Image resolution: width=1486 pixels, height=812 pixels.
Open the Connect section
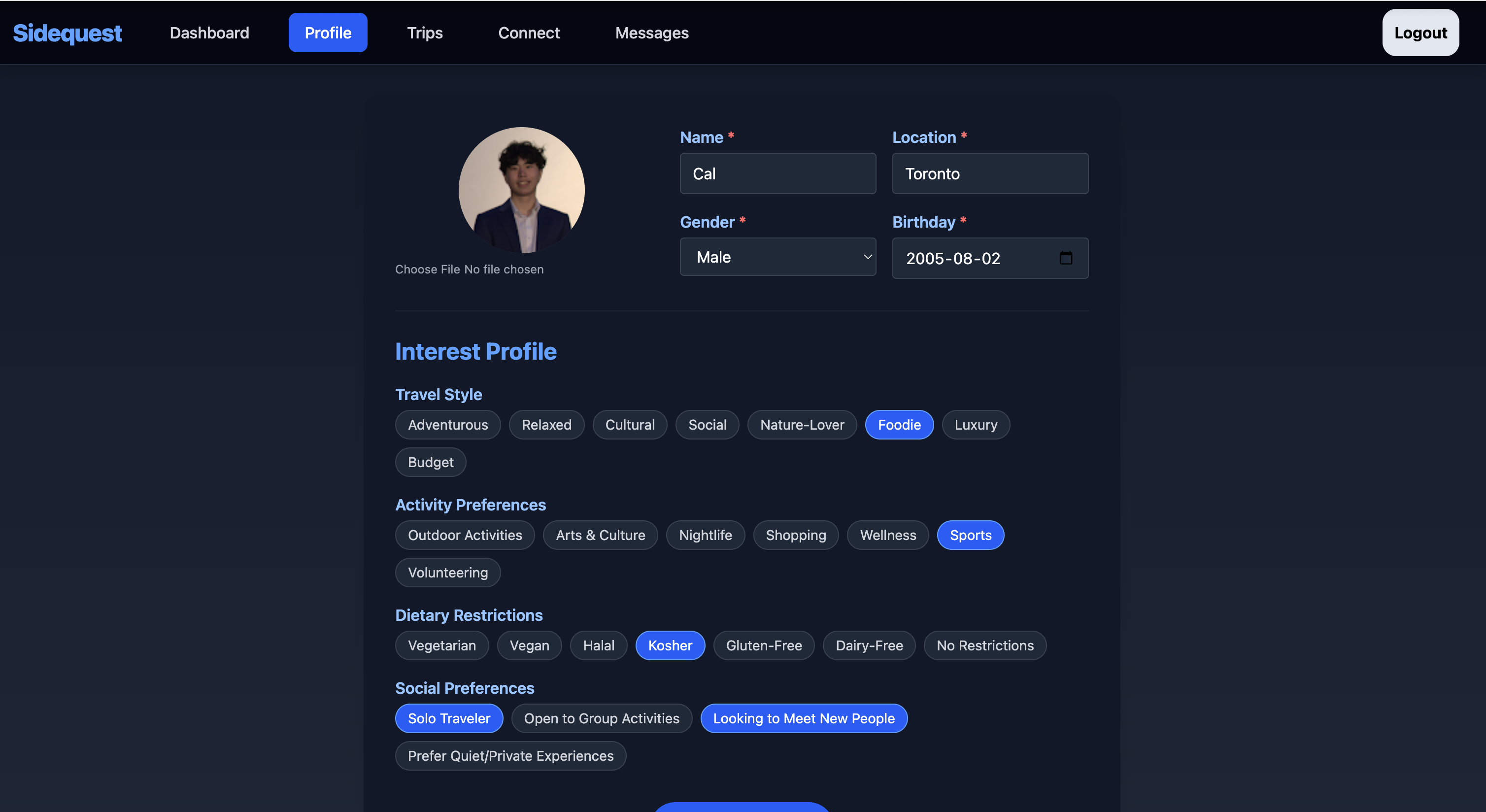528,33
